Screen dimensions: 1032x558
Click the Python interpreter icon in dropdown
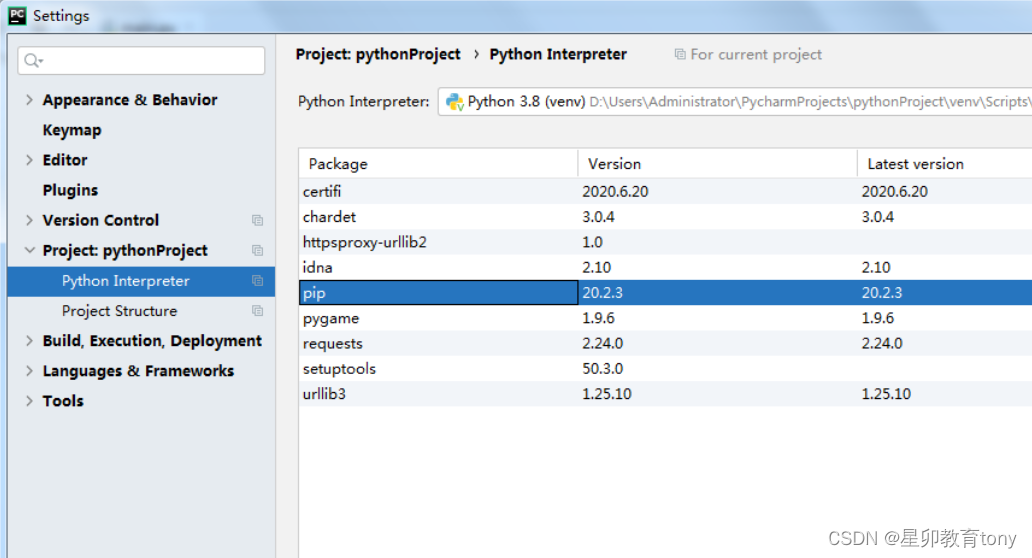455,102
